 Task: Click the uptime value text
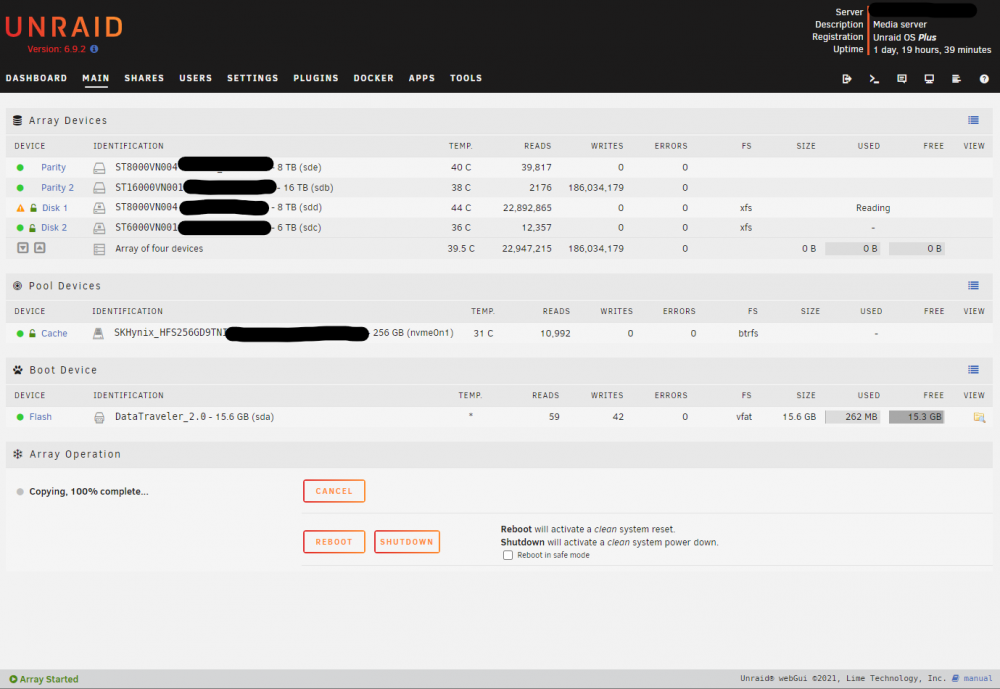coord(932,50)
